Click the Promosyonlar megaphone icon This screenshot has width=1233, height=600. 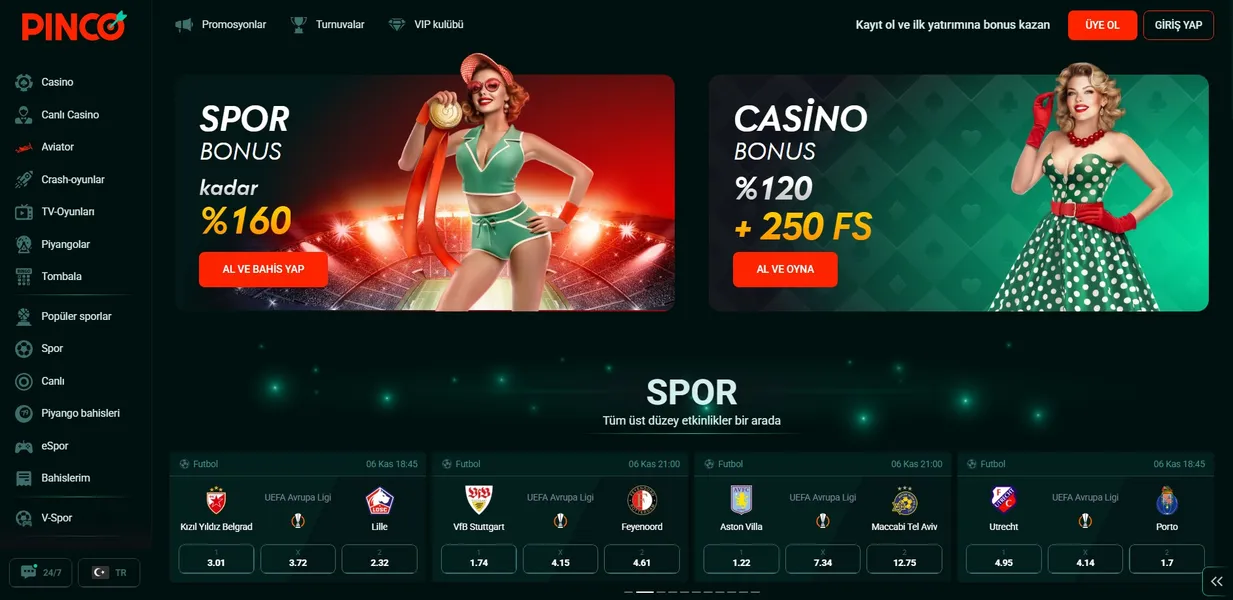[184, 24]
